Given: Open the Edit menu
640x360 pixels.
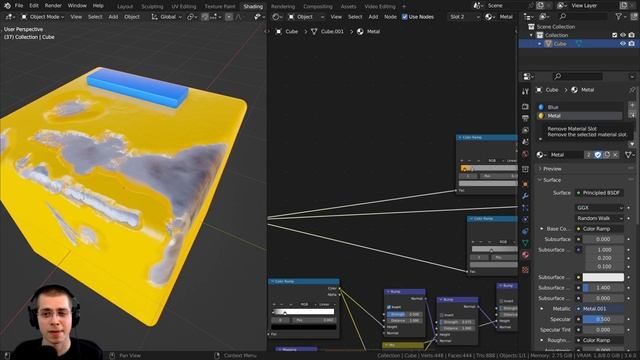Looking at the screenshot, I should tap(34, 6).
